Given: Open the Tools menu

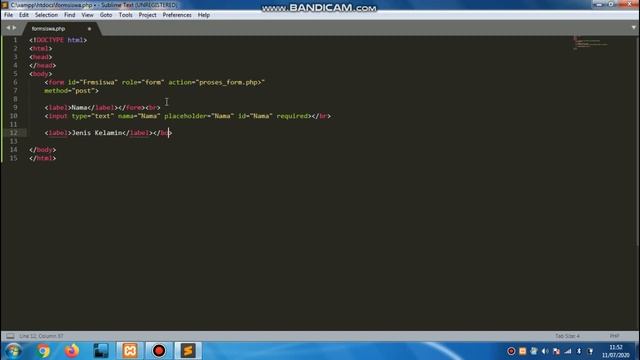Looking at the screenshot, I should 125,15.
